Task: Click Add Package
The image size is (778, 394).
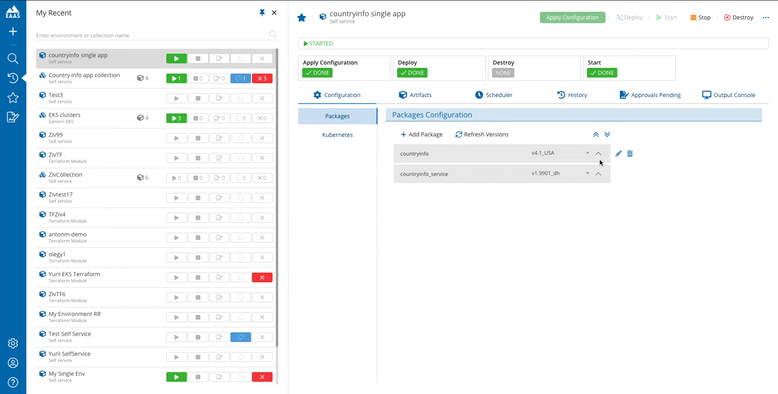Action: coord(421,134)
